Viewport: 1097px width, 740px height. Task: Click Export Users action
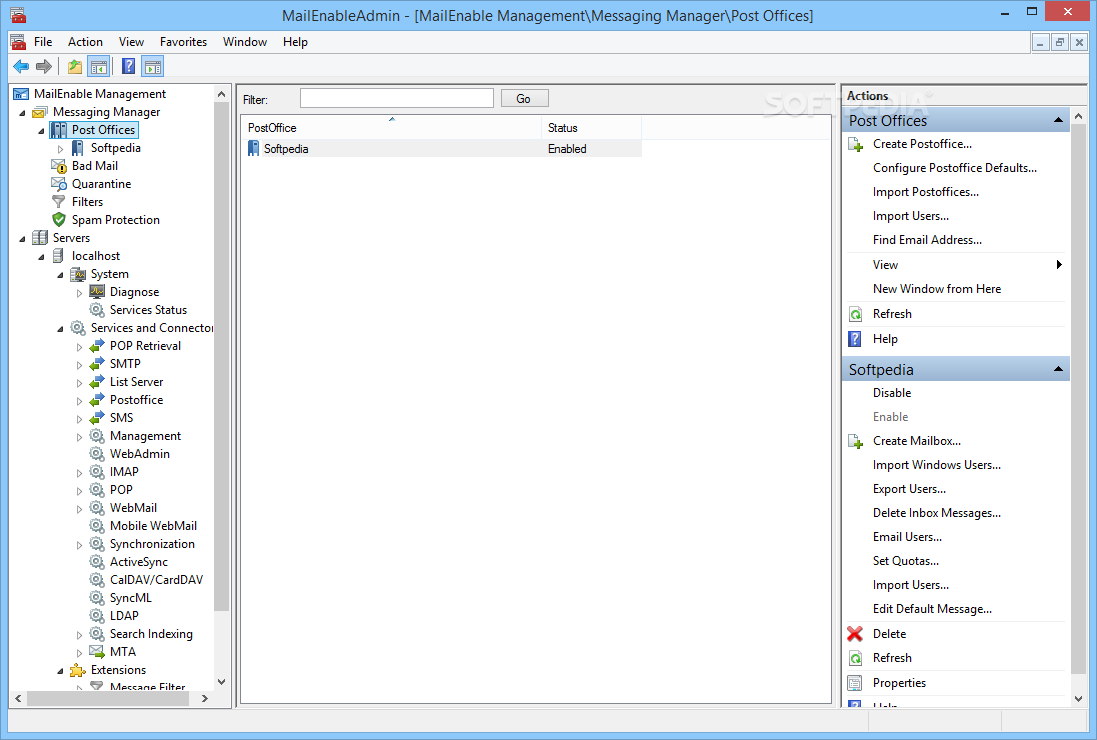click(909, 489)
